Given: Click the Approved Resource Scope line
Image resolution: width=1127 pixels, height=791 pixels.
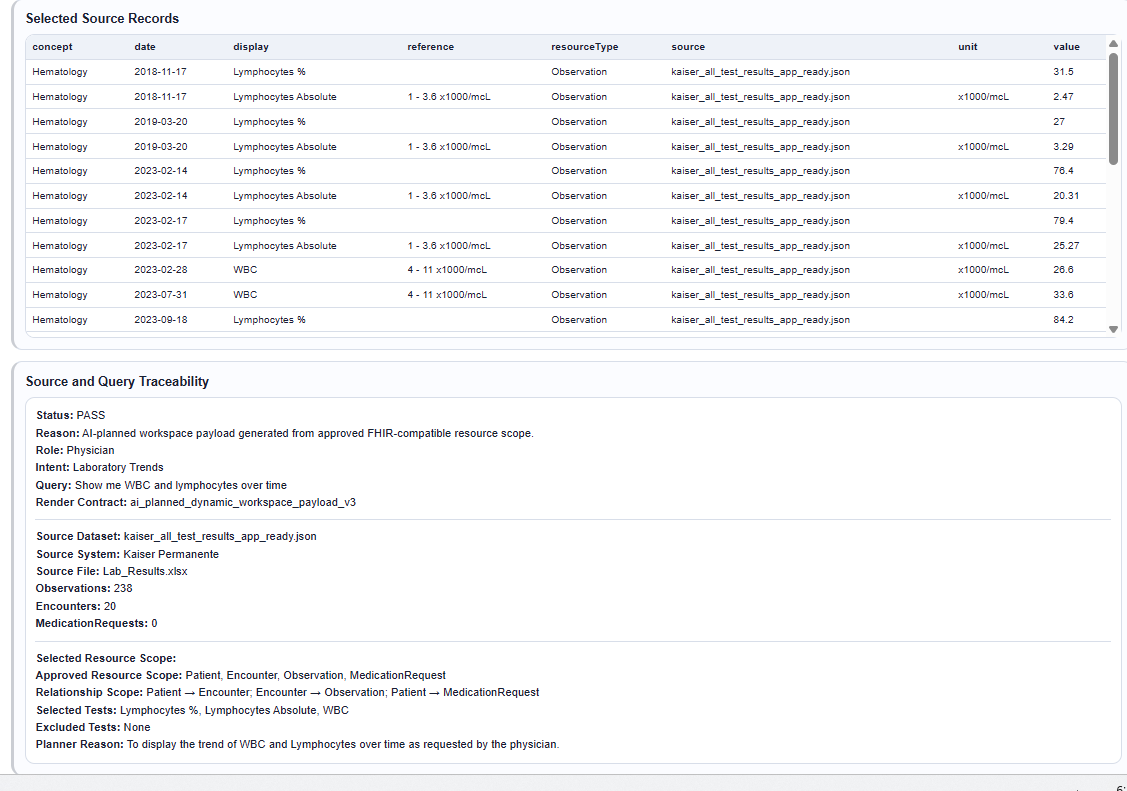Looking at the screenshot, I should click(241, 675).
